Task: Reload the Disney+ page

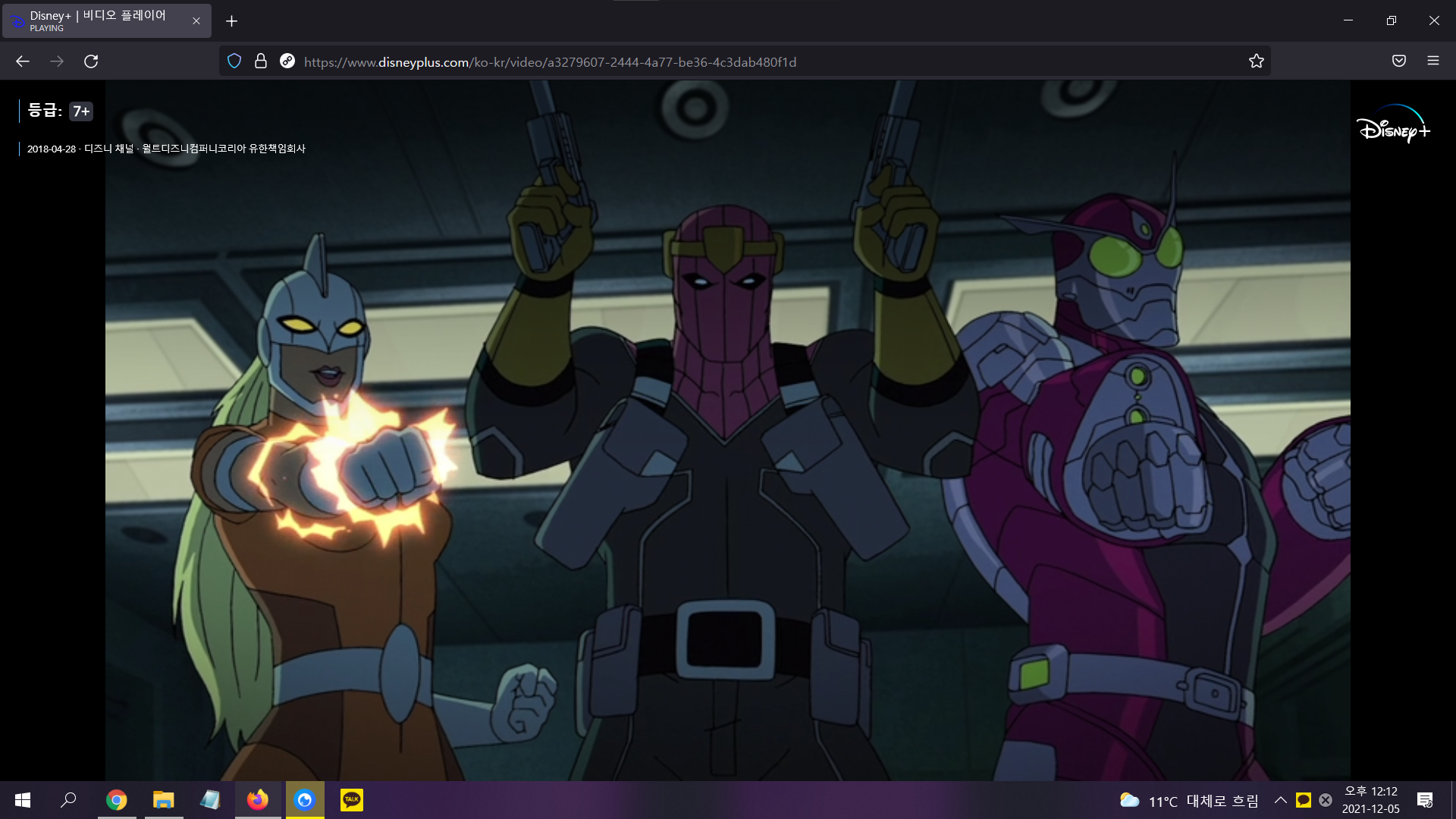Action: pos(91,61)
